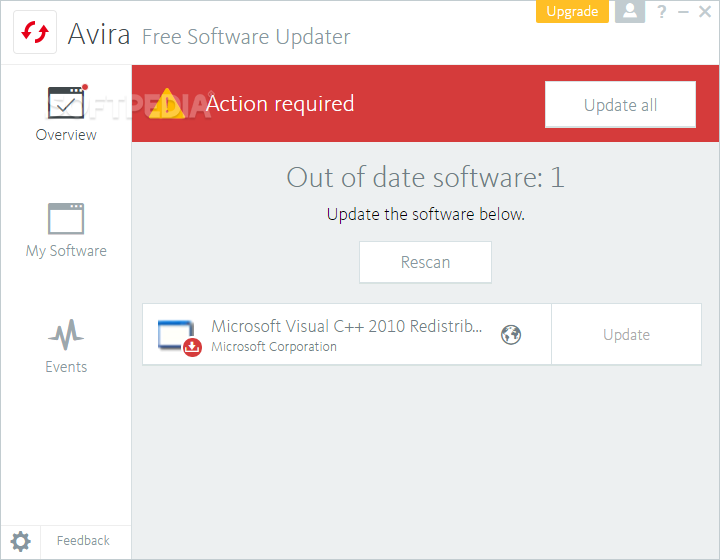
Task: Click the Out of date software: 1 text
Action: [425, 177]
